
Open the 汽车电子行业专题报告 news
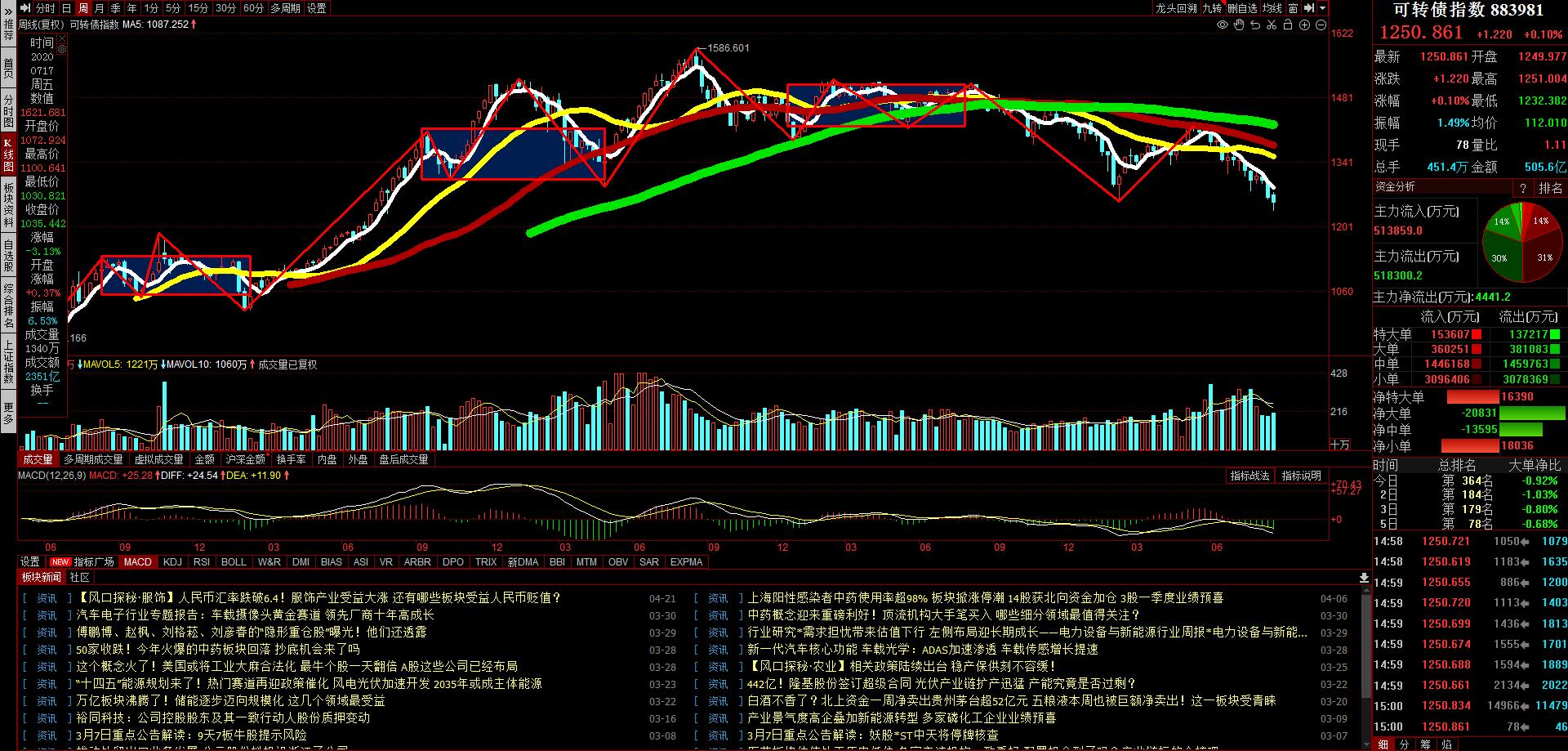pos(256,615)
